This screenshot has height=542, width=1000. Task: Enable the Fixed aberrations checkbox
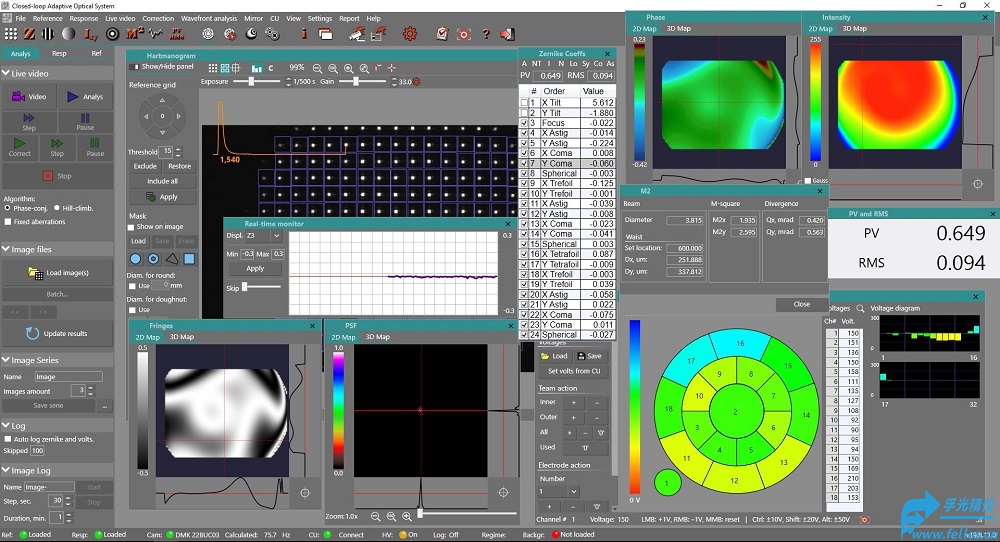(x=8, y=222)
